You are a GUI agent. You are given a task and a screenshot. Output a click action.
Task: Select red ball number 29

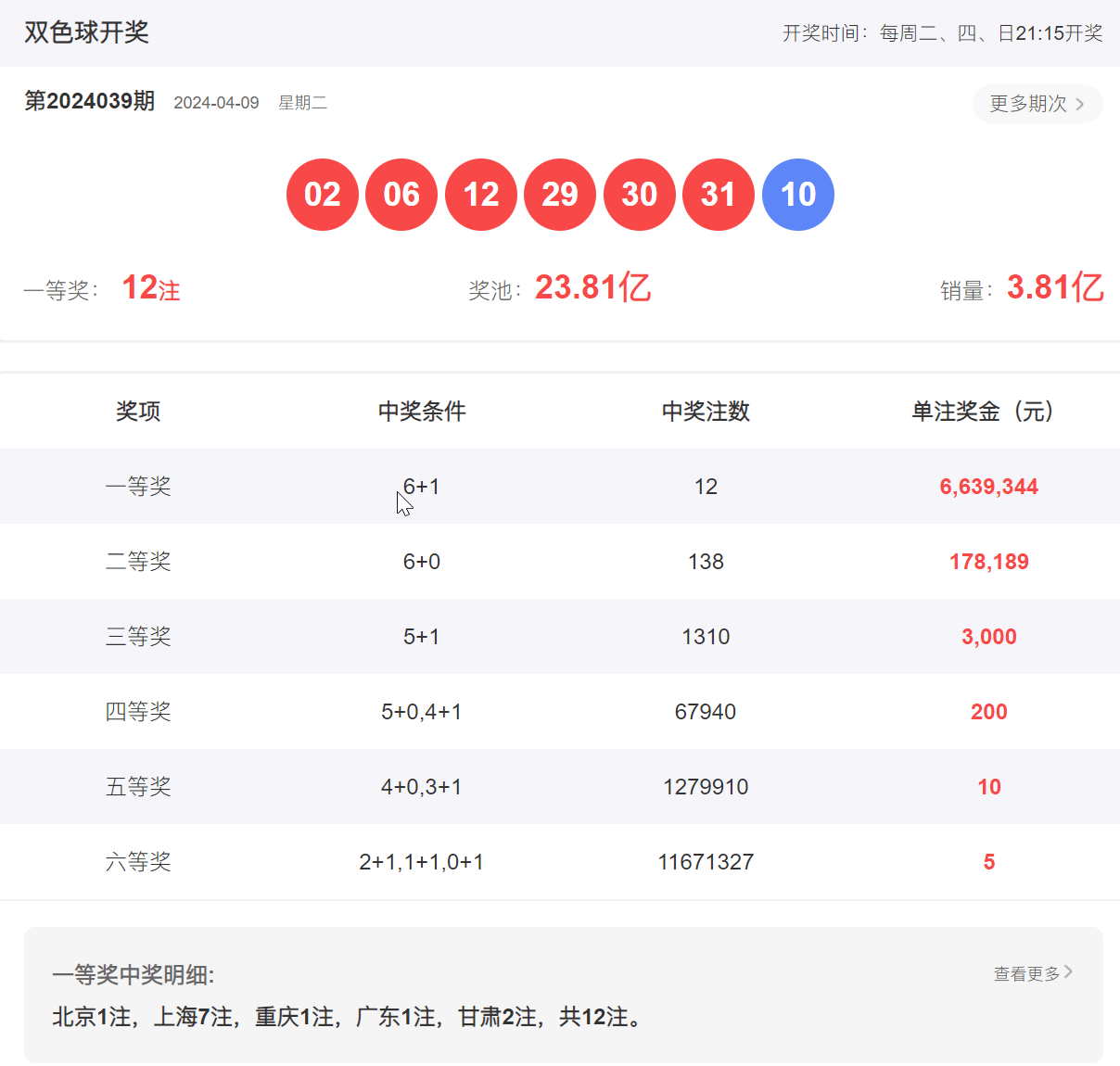point(560,195)
